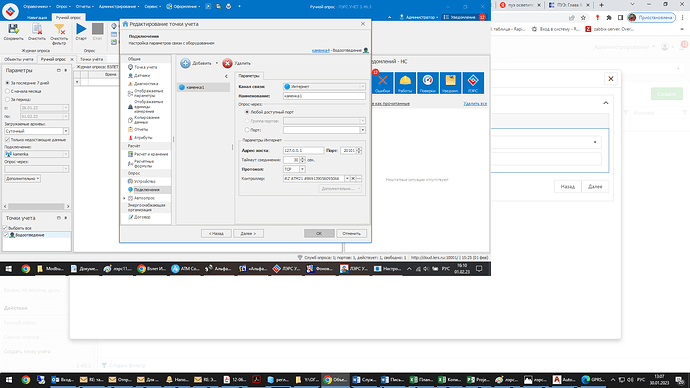Click the Chrome icon on the inner taskbar

click(x=26, y=268)
